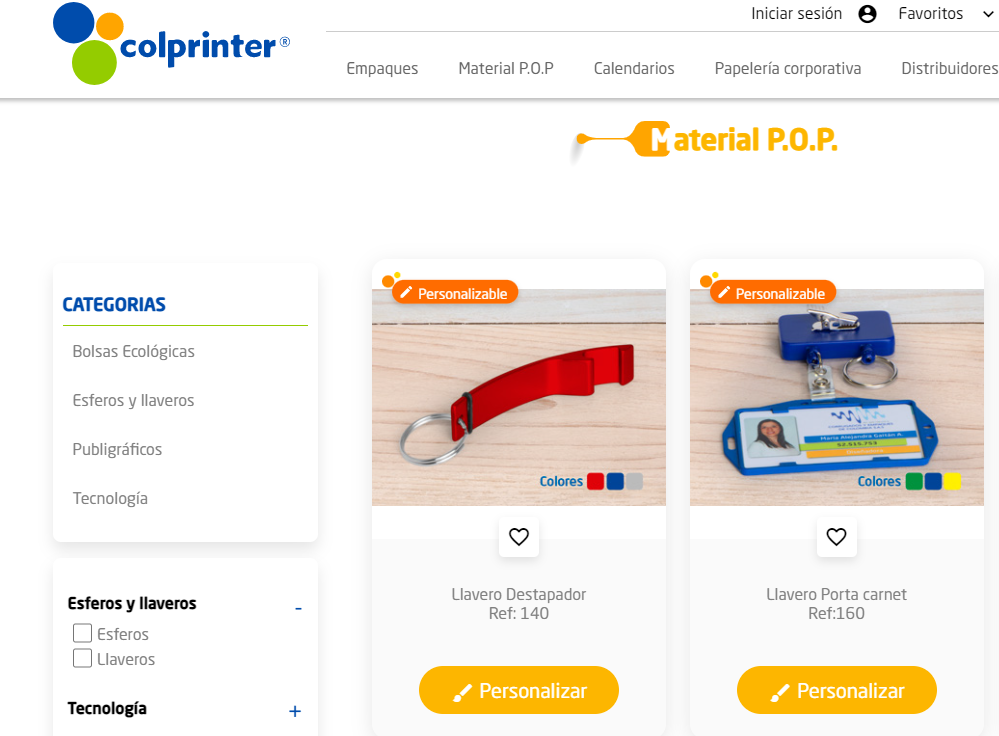
Task: Favorite the Llavero Porta carnet with heart icon
Action: (x=836, y=537)
